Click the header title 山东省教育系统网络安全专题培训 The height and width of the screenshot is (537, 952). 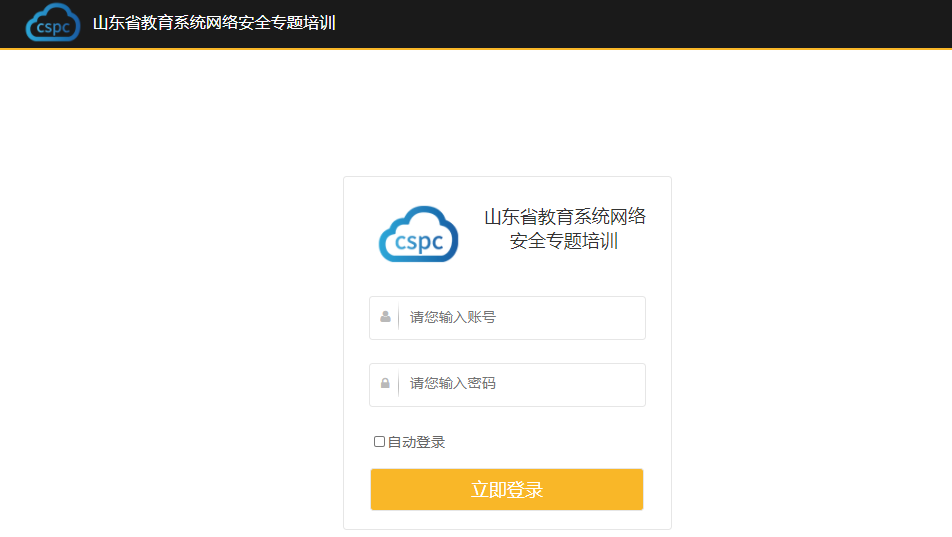point(214,23)
